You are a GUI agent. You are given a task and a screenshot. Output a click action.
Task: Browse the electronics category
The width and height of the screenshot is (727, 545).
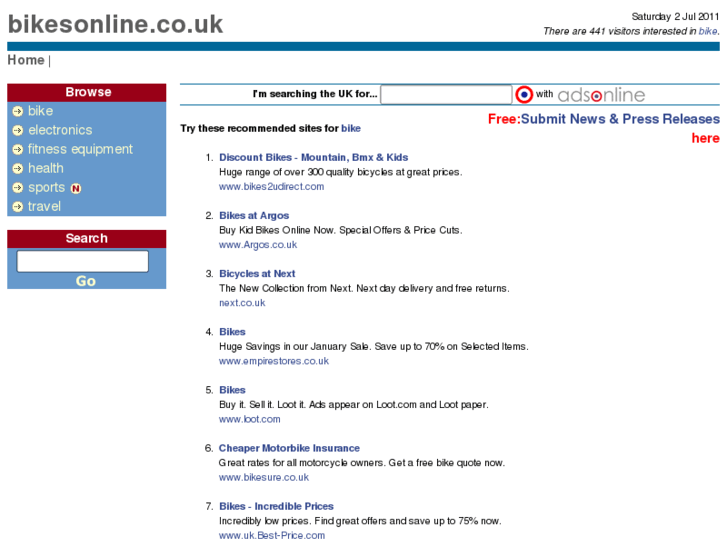(60, 130)
